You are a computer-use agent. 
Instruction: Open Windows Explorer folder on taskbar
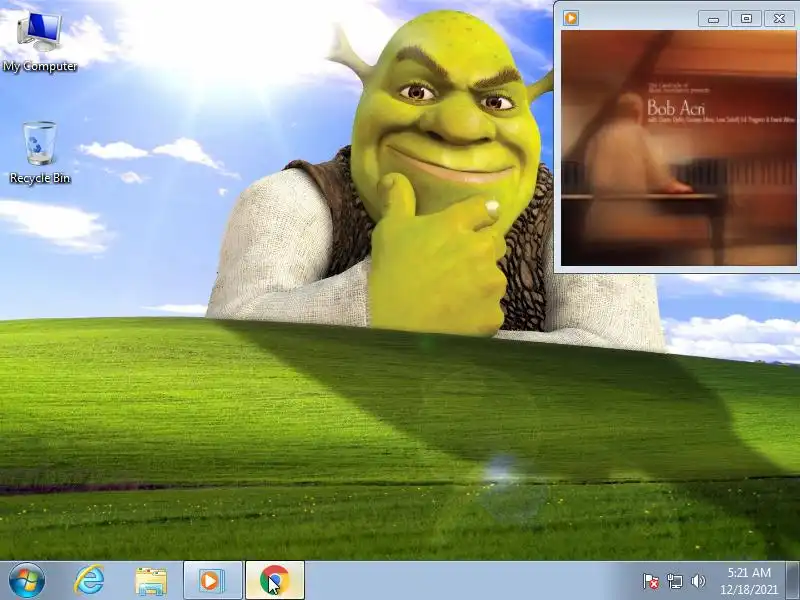[151, 581]
